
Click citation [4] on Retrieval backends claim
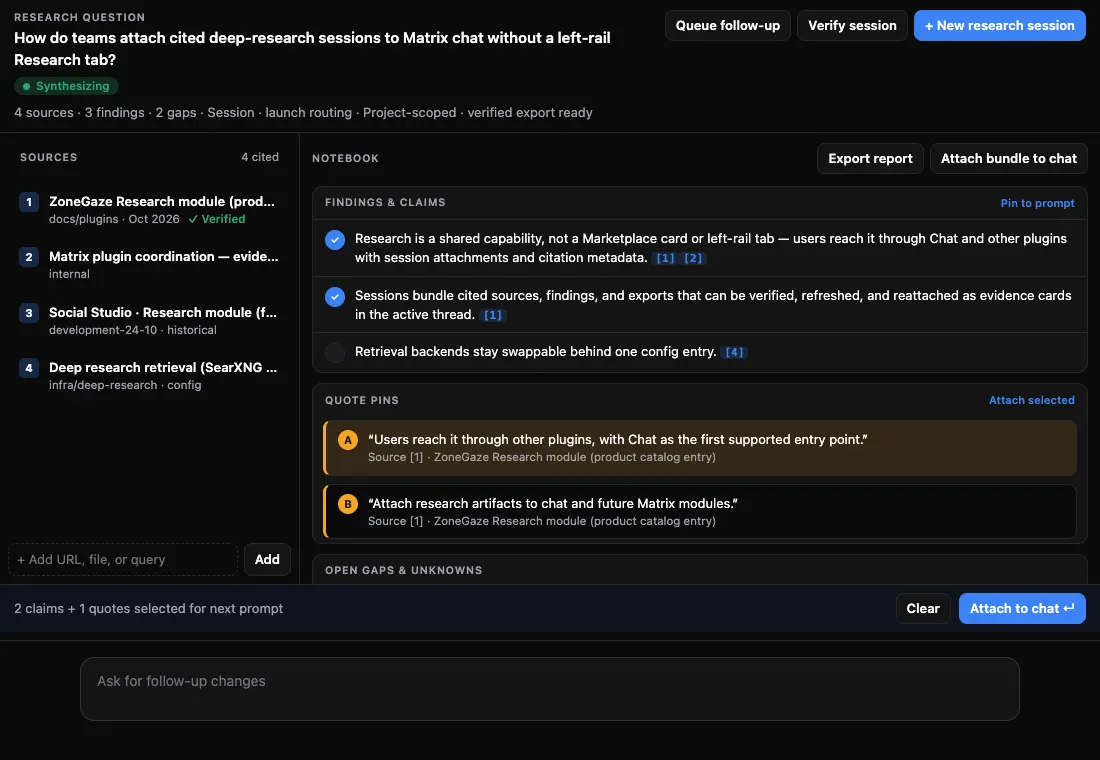[x=735, y=352]
